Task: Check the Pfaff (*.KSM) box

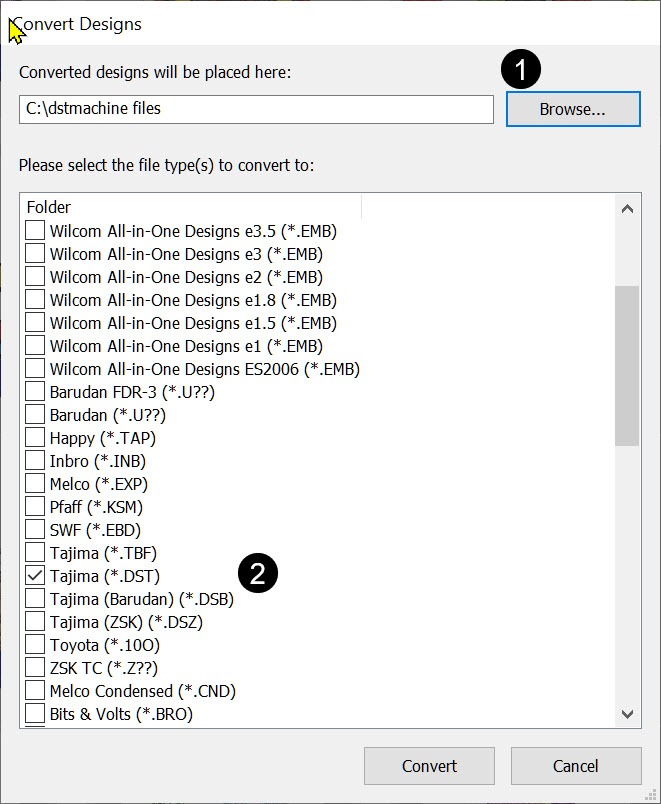Action: pos(35,507)
